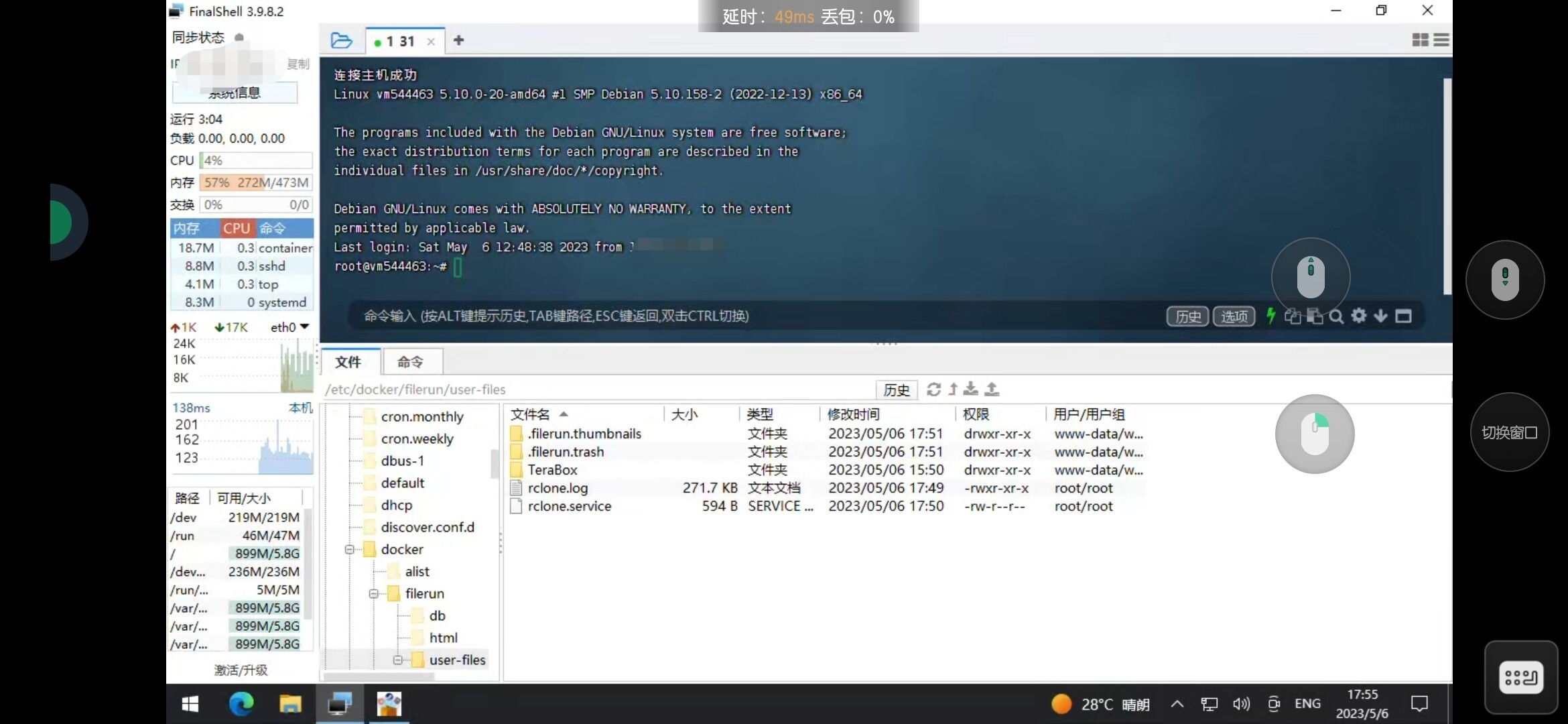
Task: Click the file download icon
Action: pos(971,389)
